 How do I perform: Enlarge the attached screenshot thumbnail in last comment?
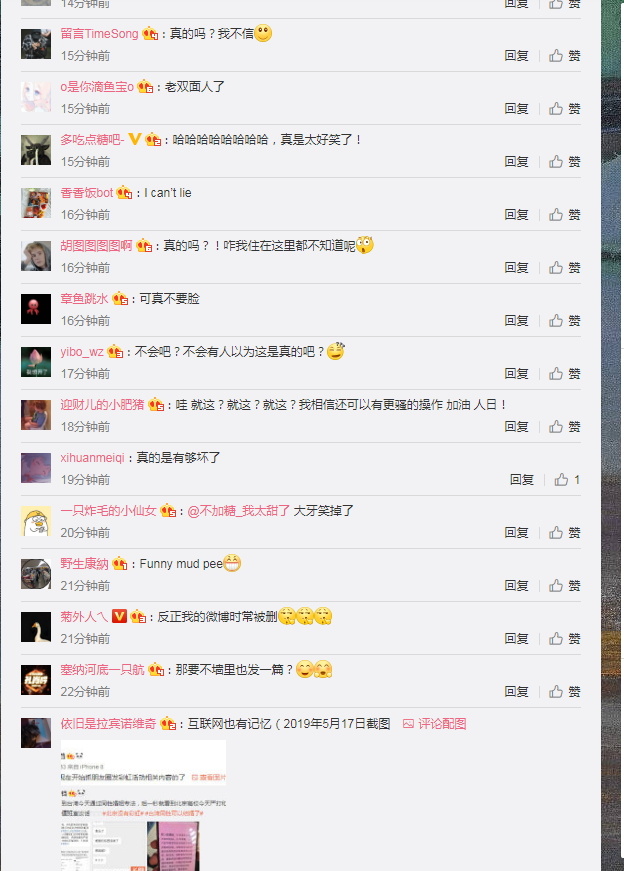(143, 805)
